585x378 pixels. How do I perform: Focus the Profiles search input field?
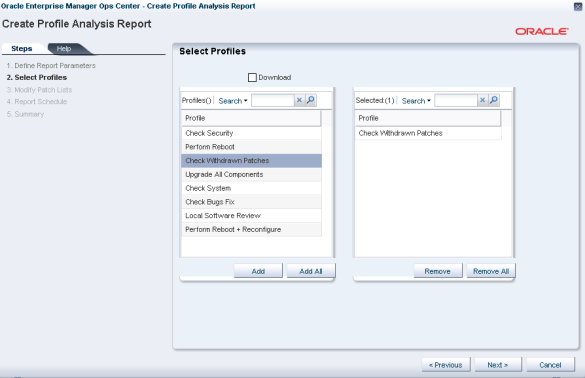click(273, 100)
